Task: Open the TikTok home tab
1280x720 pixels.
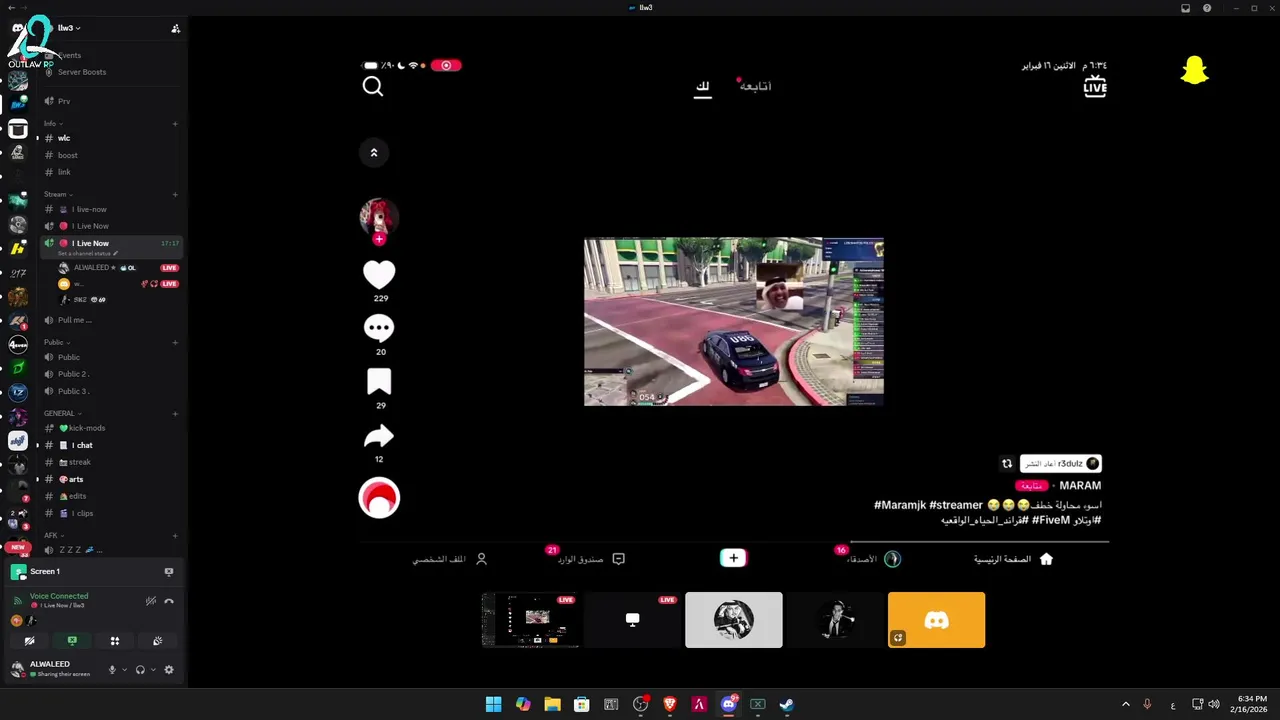Action: [1014, 559]
